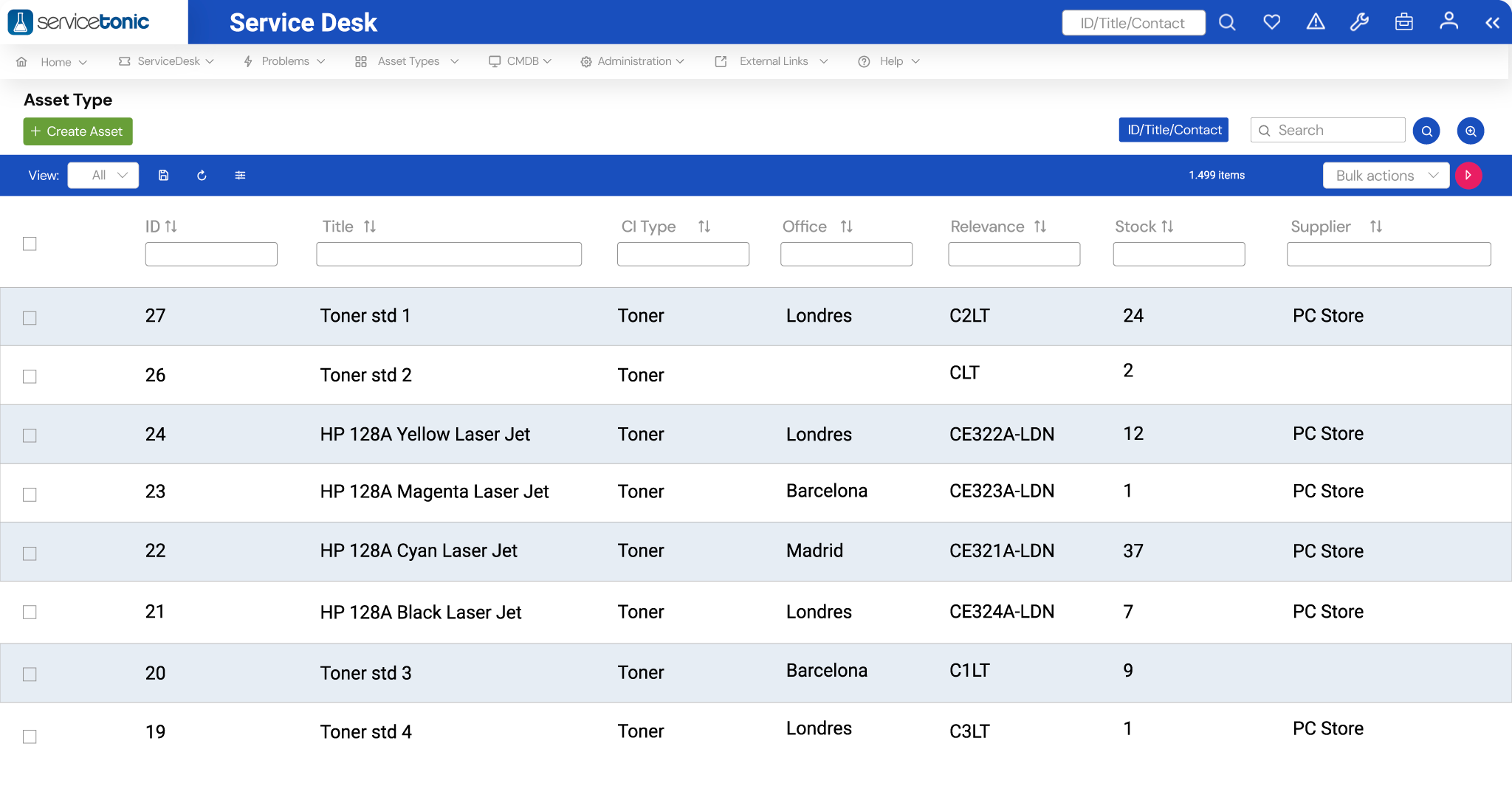
Task: Collapse panel with double chevron icon
Action: coord(1493,23)
